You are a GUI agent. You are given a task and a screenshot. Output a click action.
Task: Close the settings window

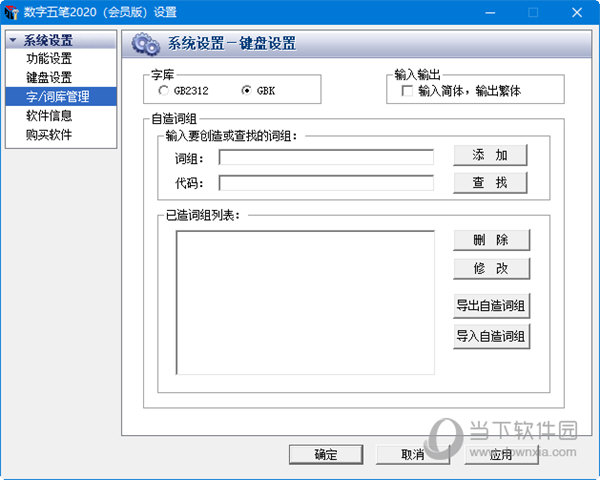point(577,13)
